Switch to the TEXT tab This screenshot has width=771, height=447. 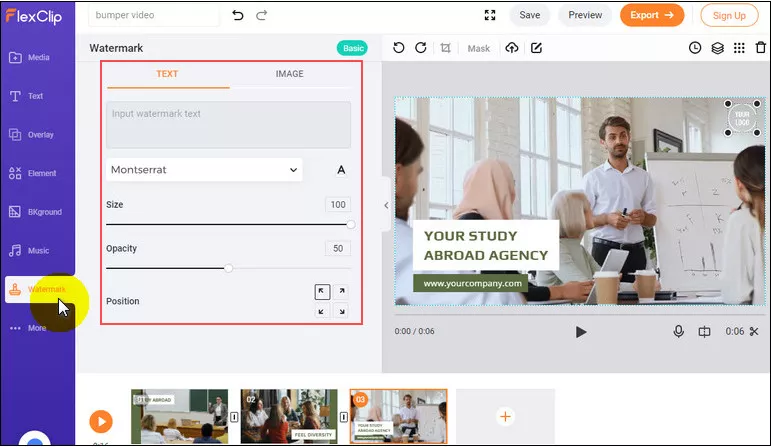click(x=167, y=74)
